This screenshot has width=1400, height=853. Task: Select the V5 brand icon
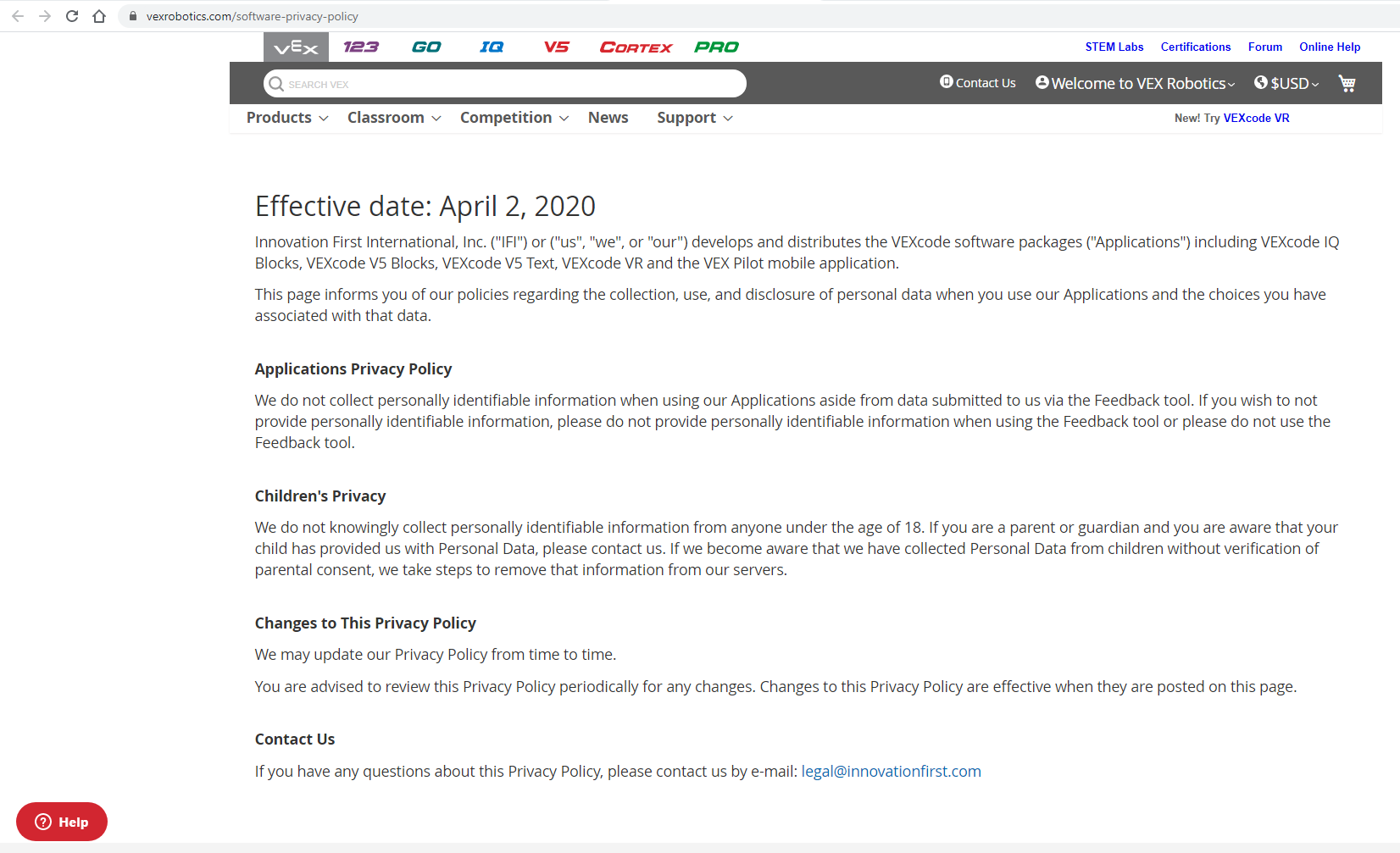(557, 47)
